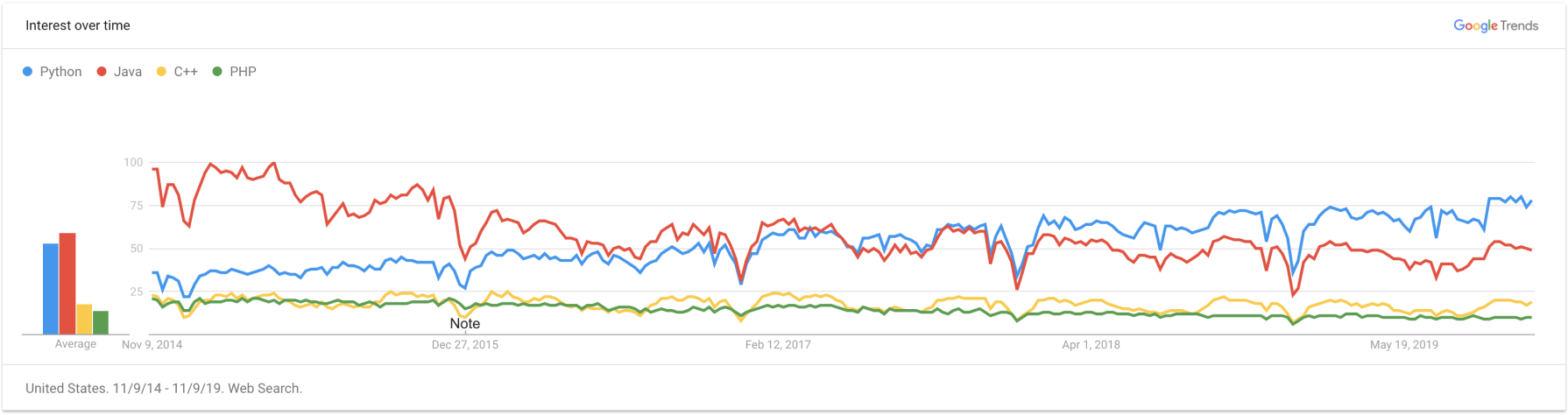Click the Average label under the bars

pyautogui.click(x=75, y=344)
